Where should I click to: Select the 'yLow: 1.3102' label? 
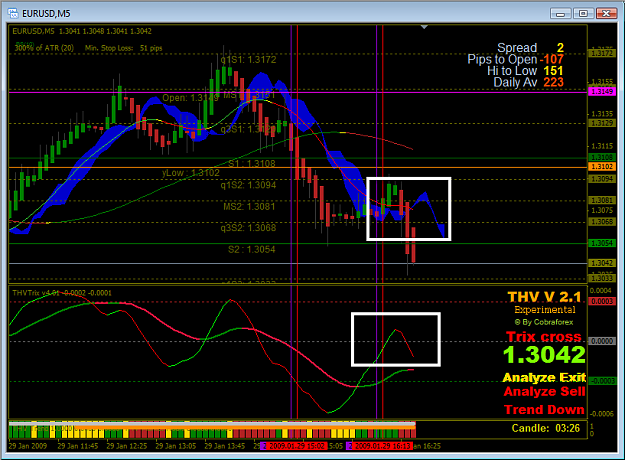coord(191,173)
